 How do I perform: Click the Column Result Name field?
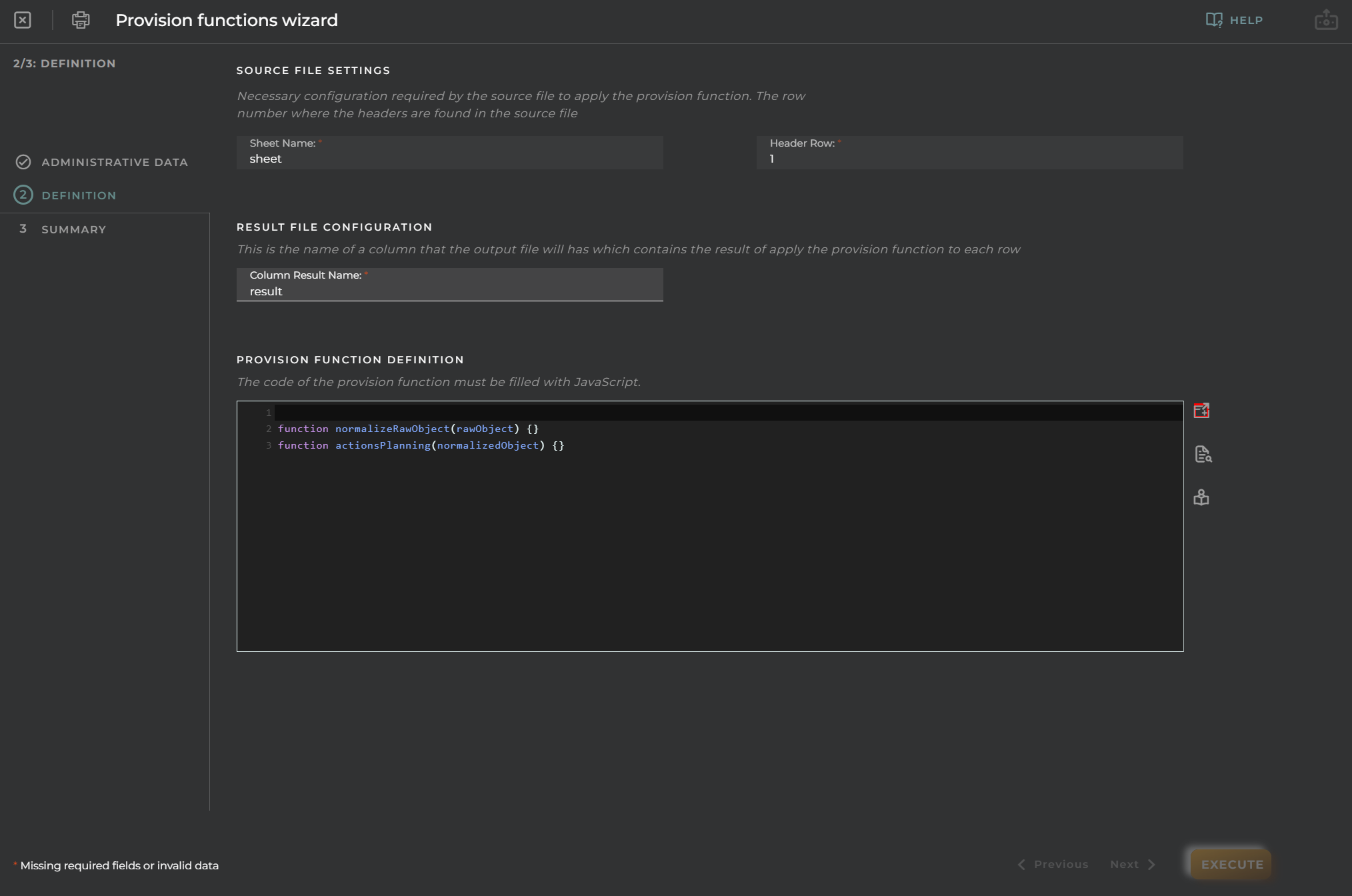[x=449, y=285]
